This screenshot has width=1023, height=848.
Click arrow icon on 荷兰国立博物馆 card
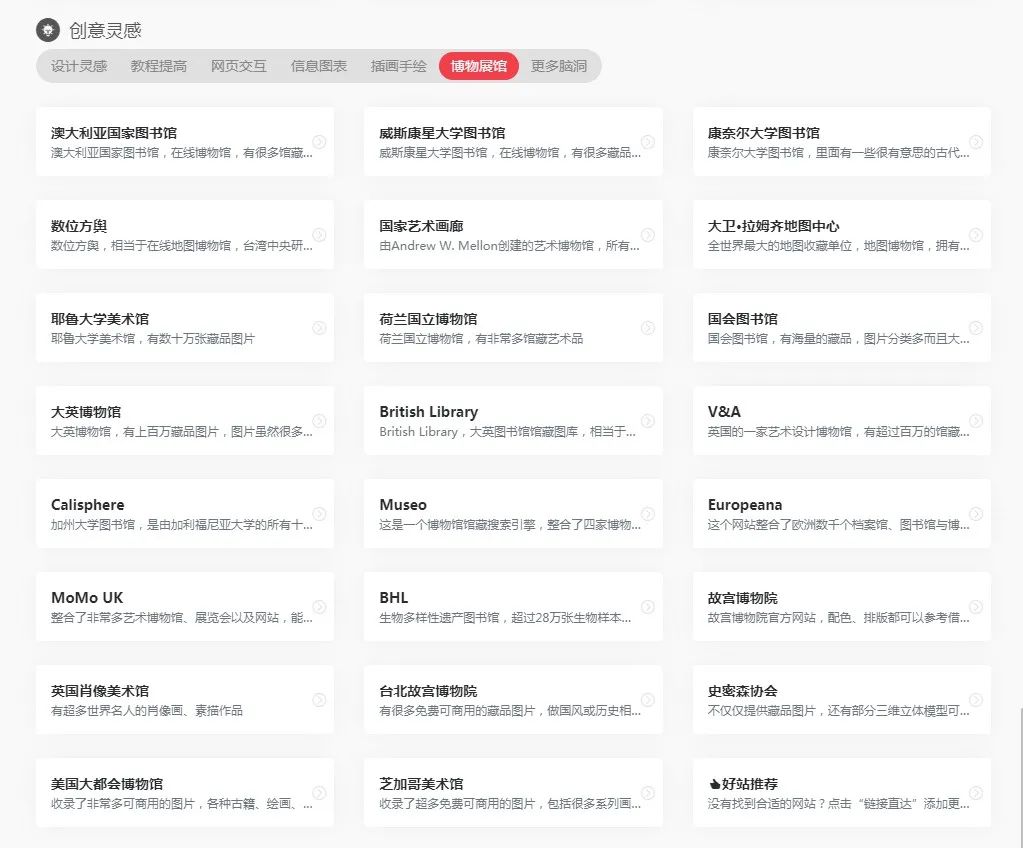point(648,327)
